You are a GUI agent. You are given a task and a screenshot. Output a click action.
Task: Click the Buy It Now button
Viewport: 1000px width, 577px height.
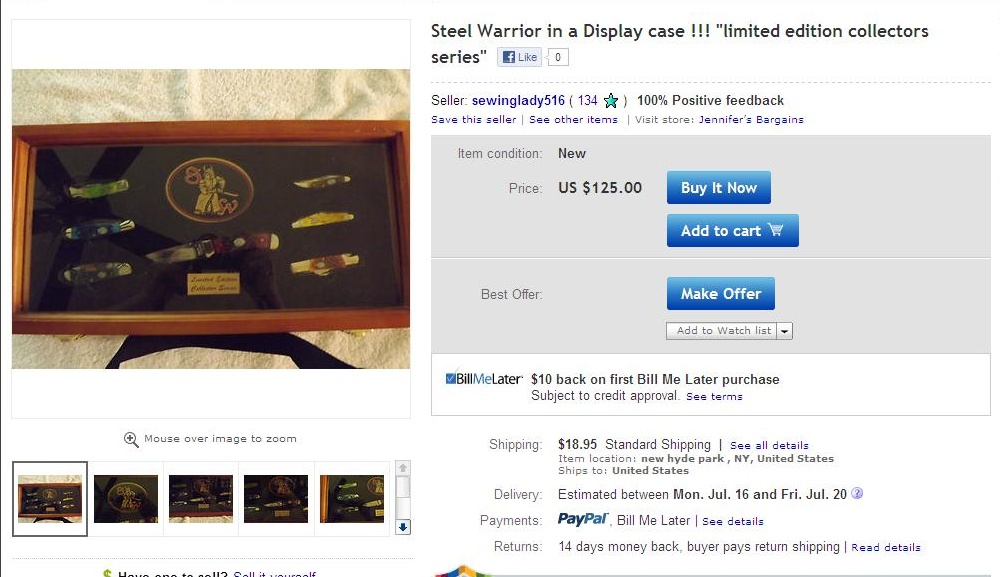(719, 187)
